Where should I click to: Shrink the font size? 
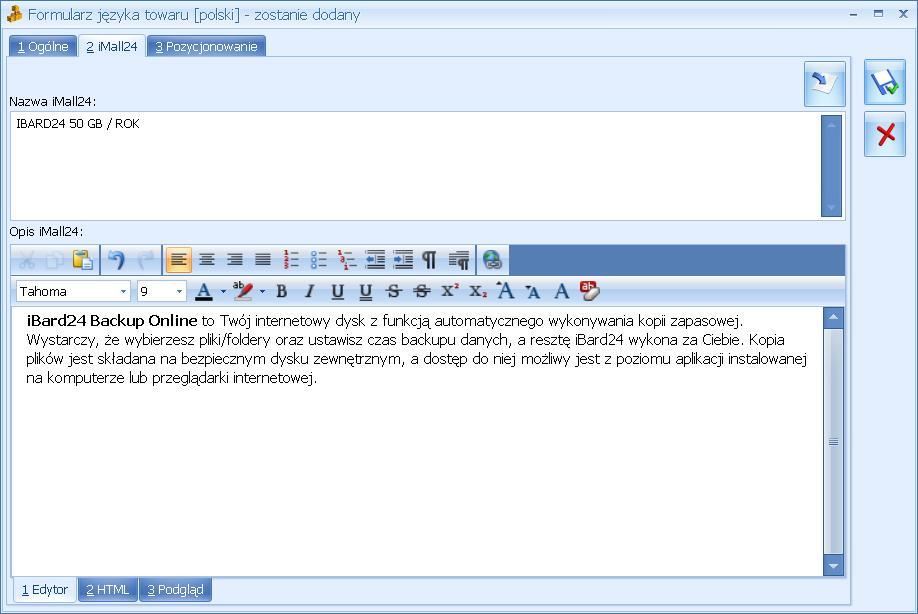tap(533, 291)
